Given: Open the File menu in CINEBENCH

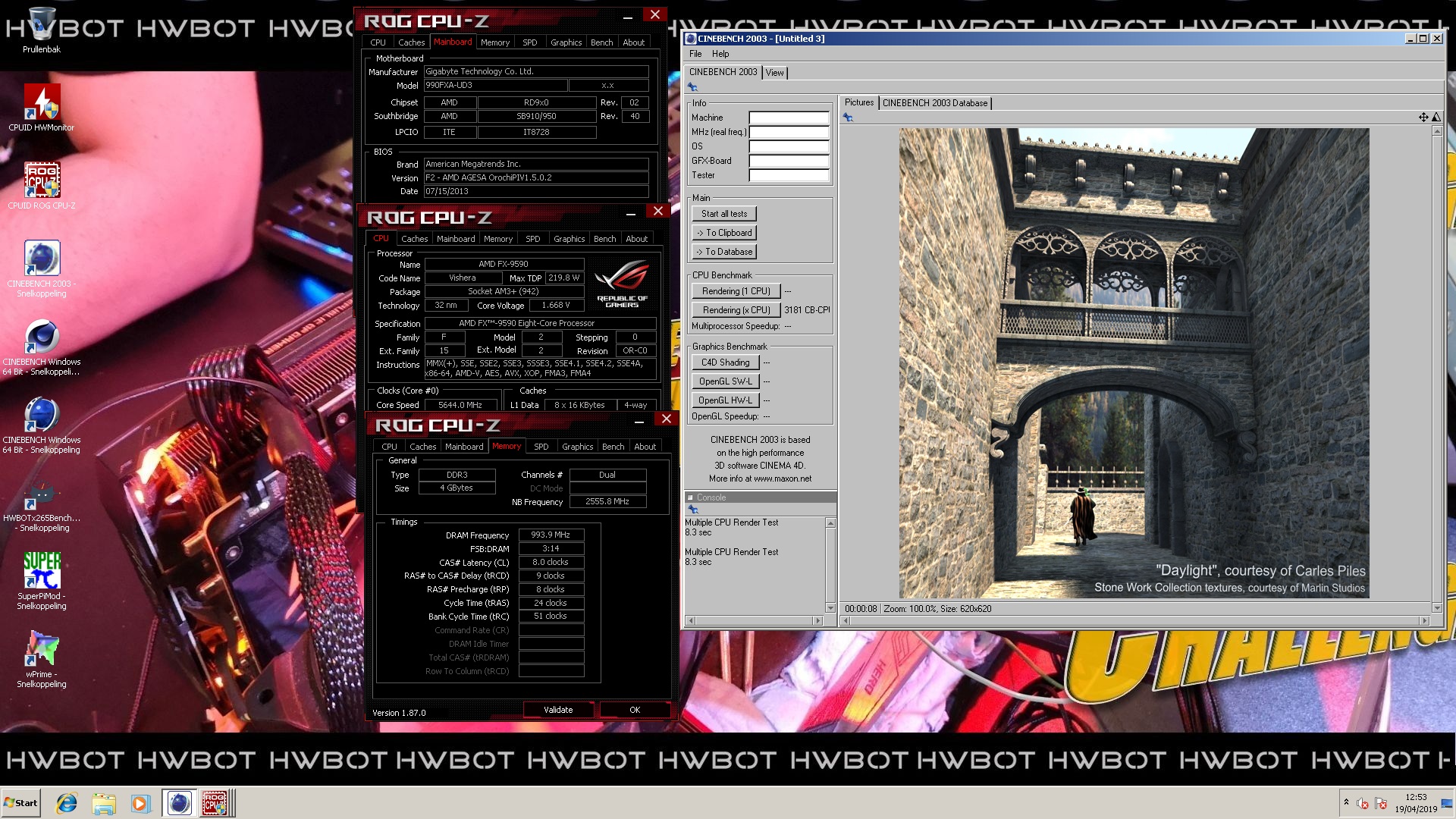Looking at the screenshot, I should click(695, 54).
